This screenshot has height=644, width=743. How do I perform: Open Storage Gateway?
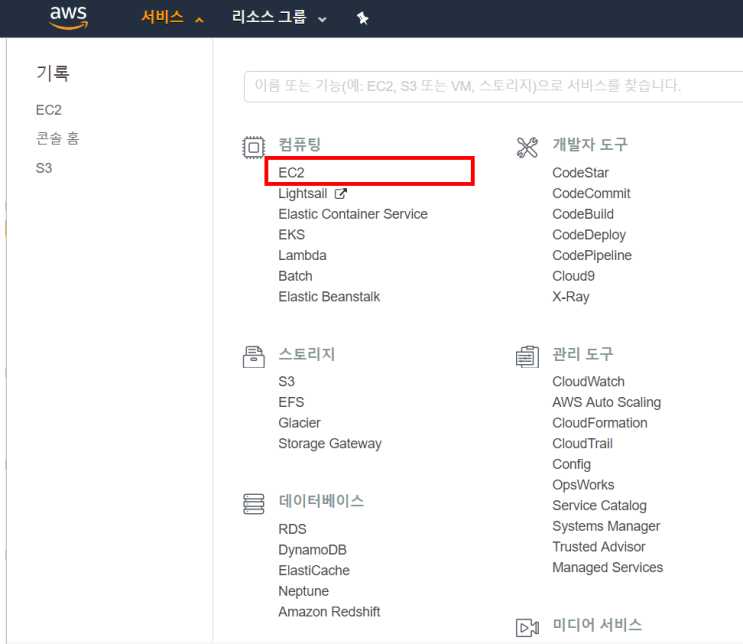(x=330, y=444)
